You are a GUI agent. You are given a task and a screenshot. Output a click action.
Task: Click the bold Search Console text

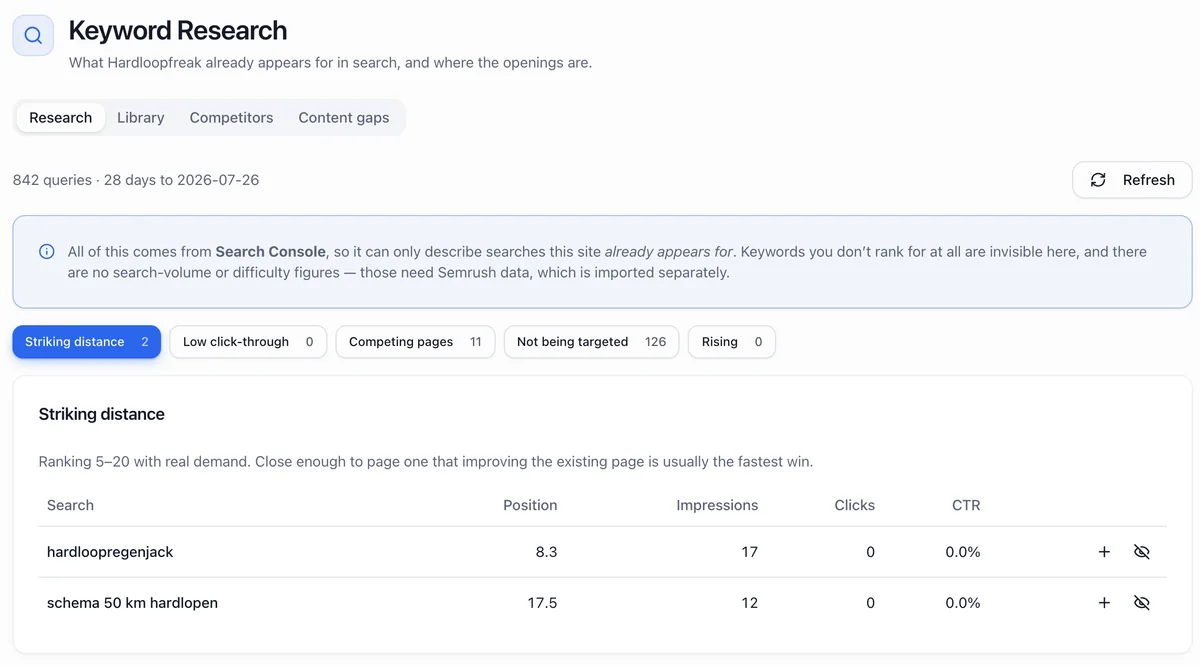tap(271, 252)
